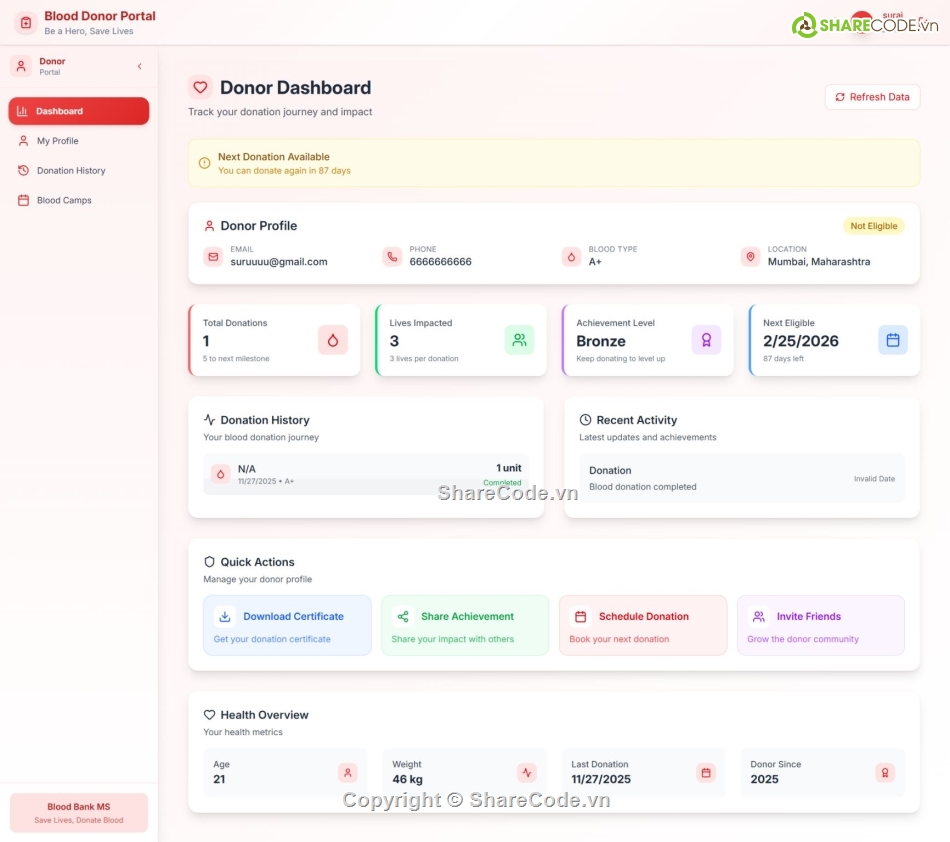Click the email icon in Donor Profile
Image resolution: width=950 pixels, height=842 pixels.
click(x=213, y=256)
